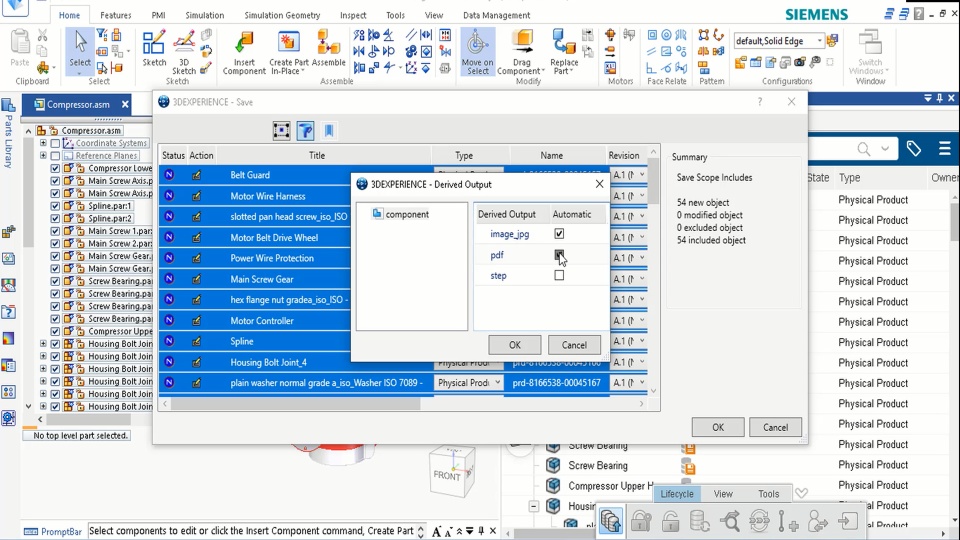Open the Data Management tab
This screenshot has height=540, width=960.
point(497,15)
